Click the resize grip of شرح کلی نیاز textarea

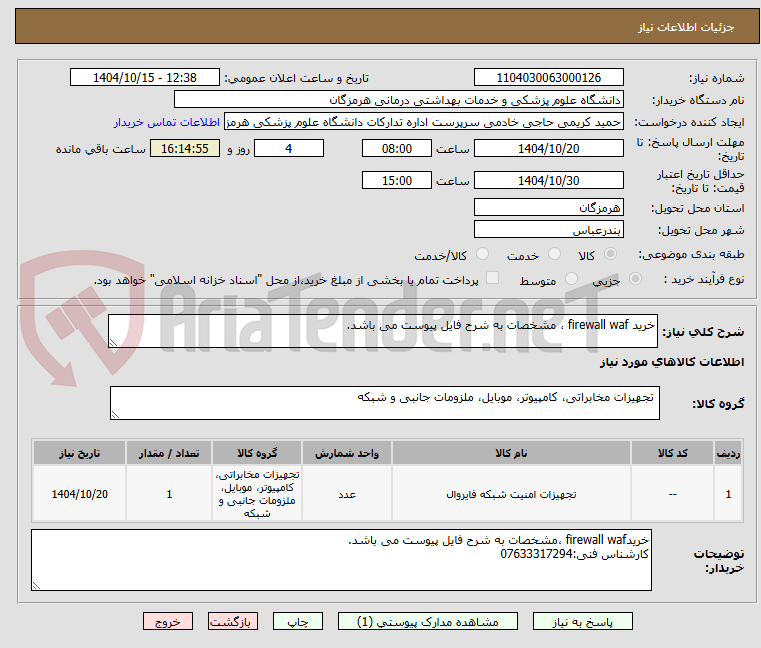click(114, 343)
